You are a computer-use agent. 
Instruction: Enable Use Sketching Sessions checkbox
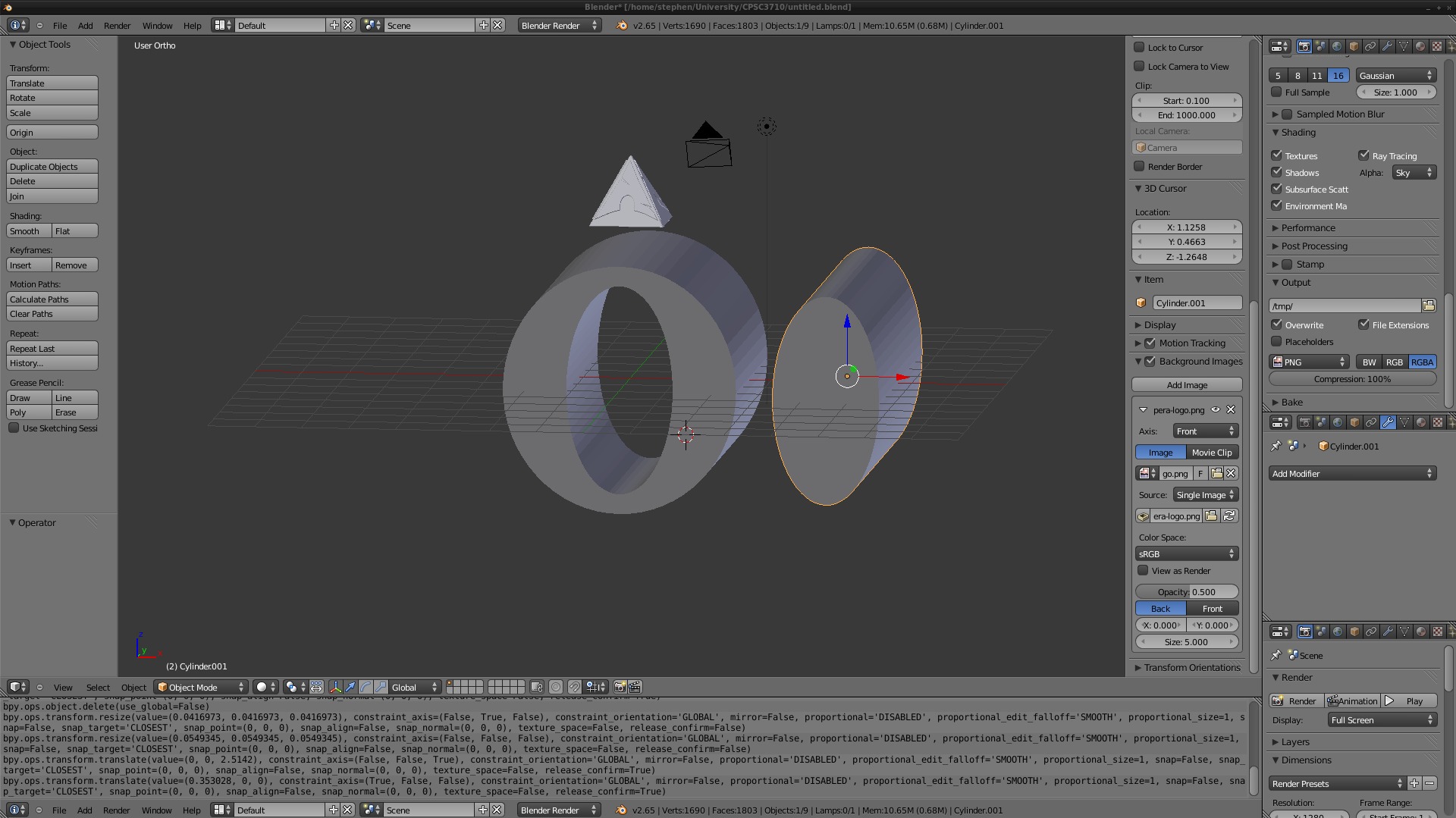pos(14,428)
